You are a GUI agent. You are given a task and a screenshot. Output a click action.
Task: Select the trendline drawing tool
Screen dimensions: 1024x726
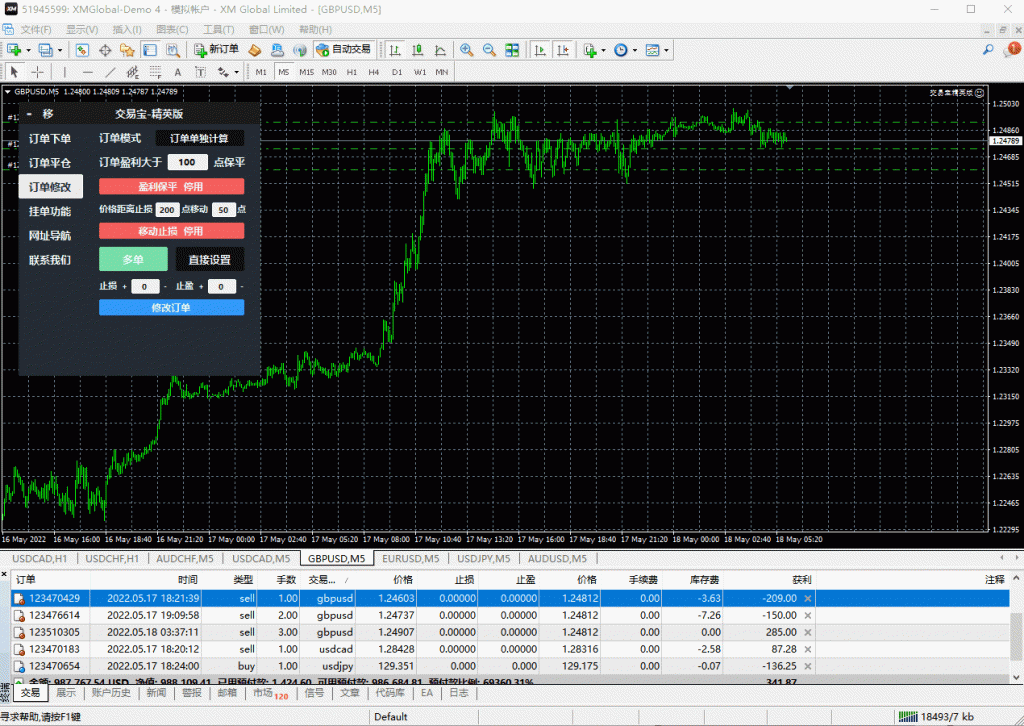point(110,72)
